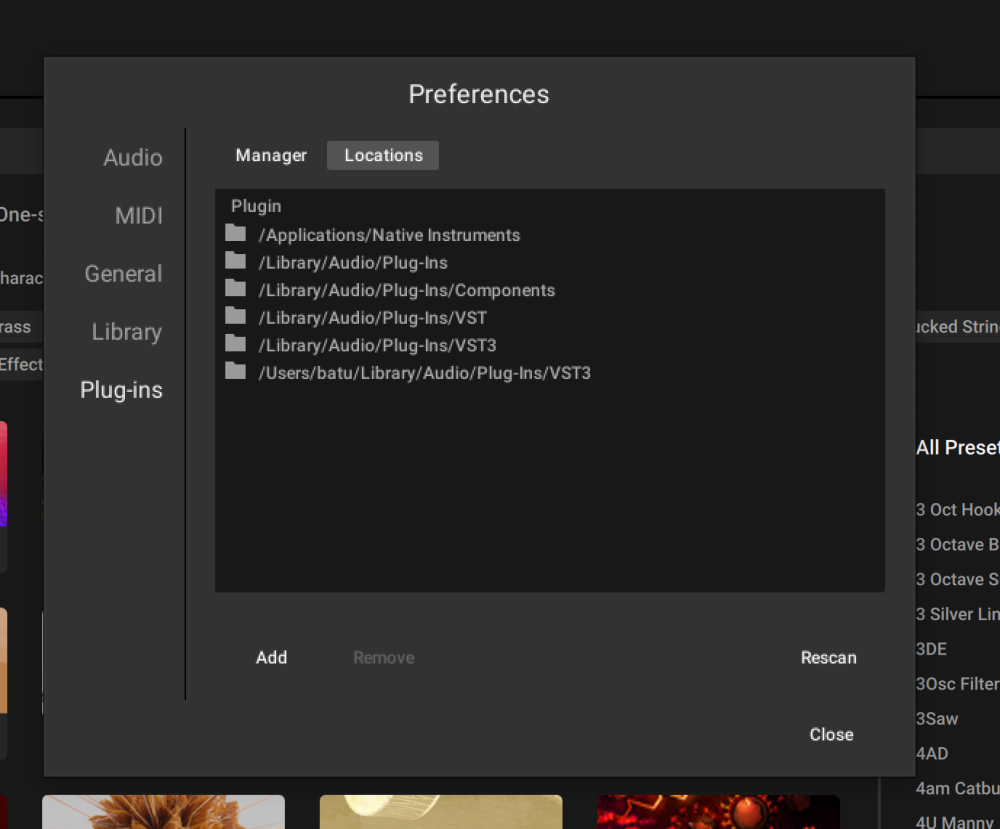1000x829 pixels.
Task: Select the 3DE preset
Action: click(x=931, y=649)
